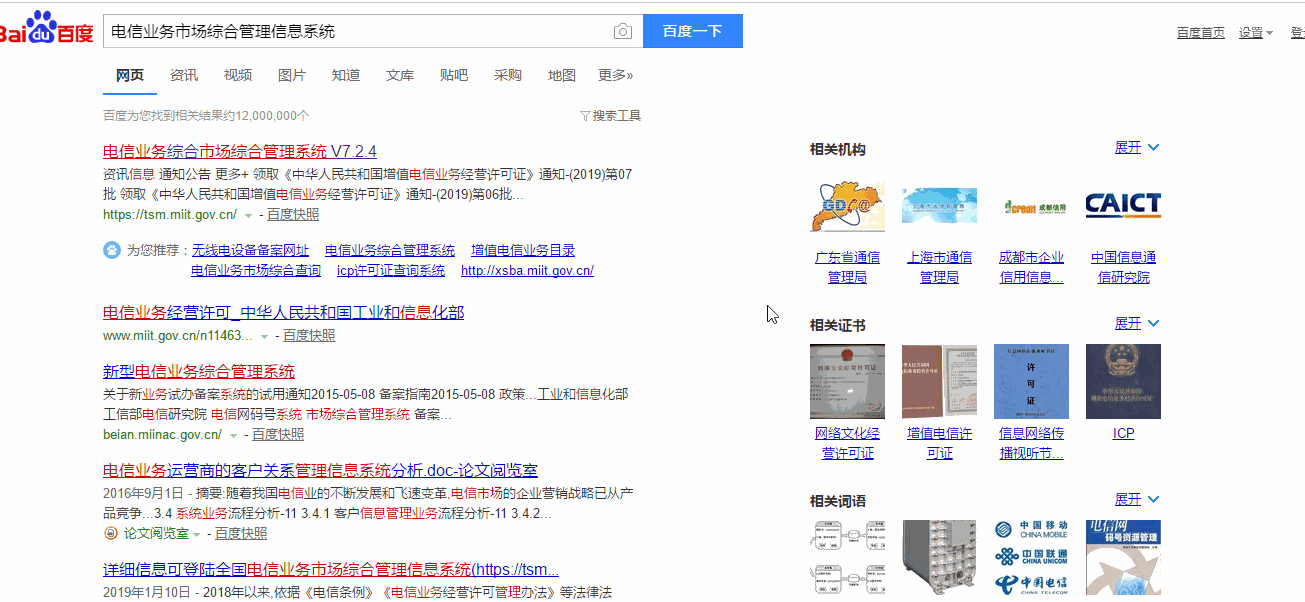Open the 地图 tab
Screen dimensions: 1305x602
pos(562,75)
